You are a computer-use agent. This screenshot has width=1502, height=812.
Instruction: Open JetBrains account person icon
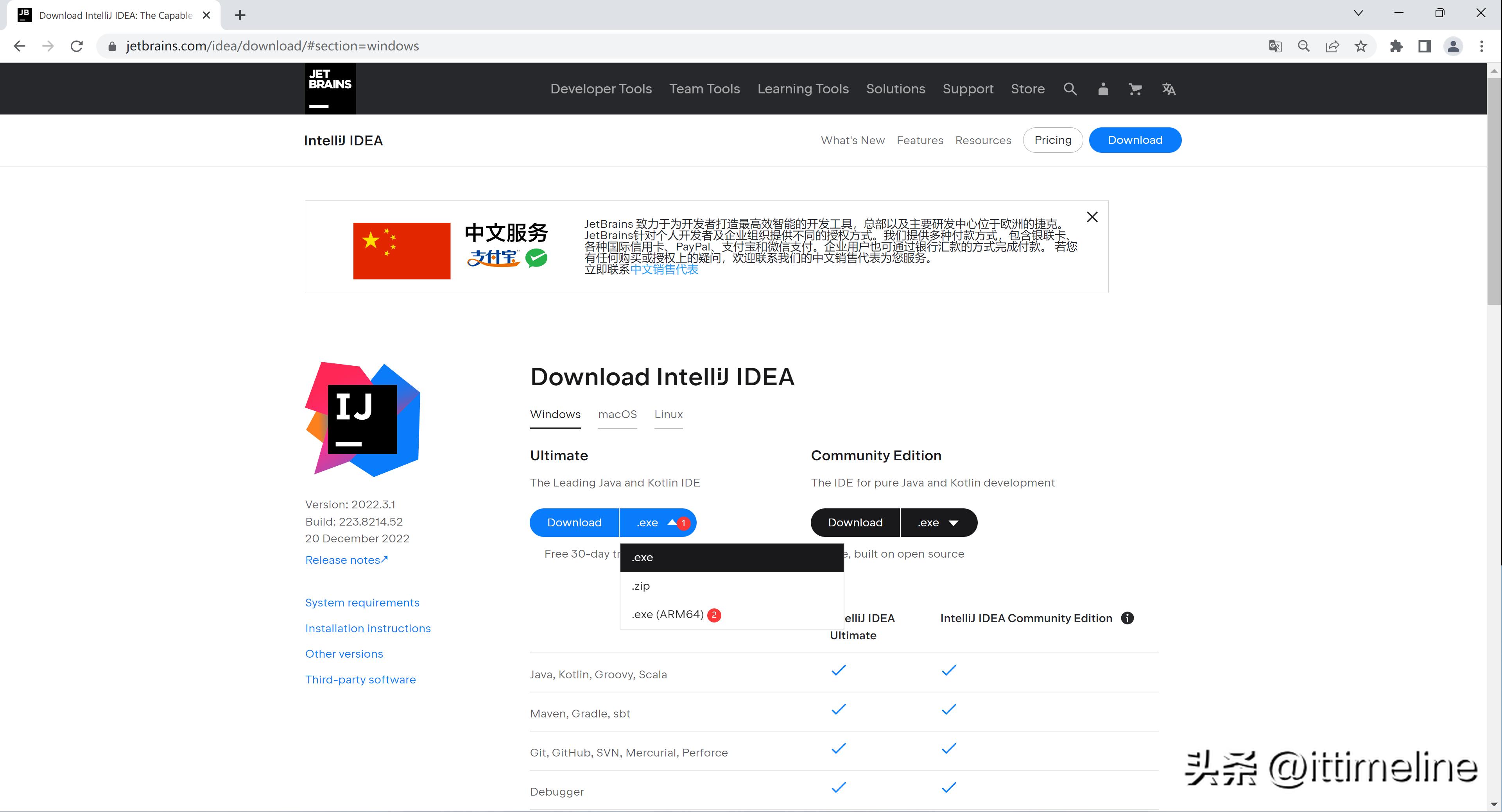click(1102, 89)
